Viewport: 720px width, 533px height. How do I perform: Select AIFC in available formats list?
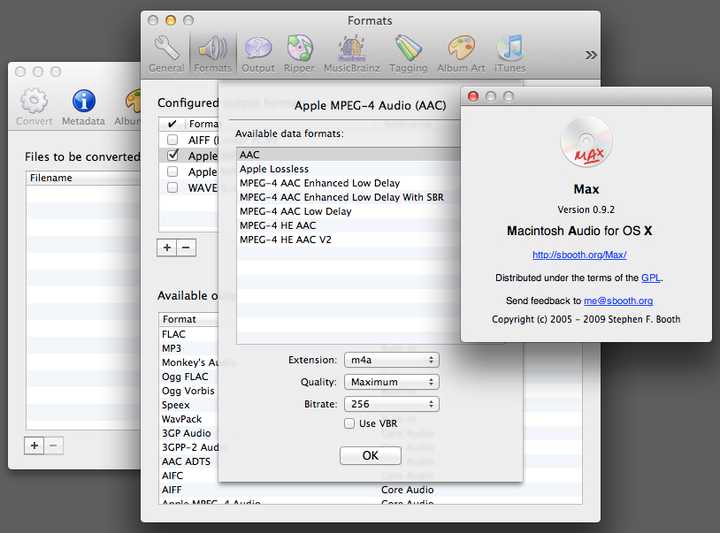pos(188,476)
